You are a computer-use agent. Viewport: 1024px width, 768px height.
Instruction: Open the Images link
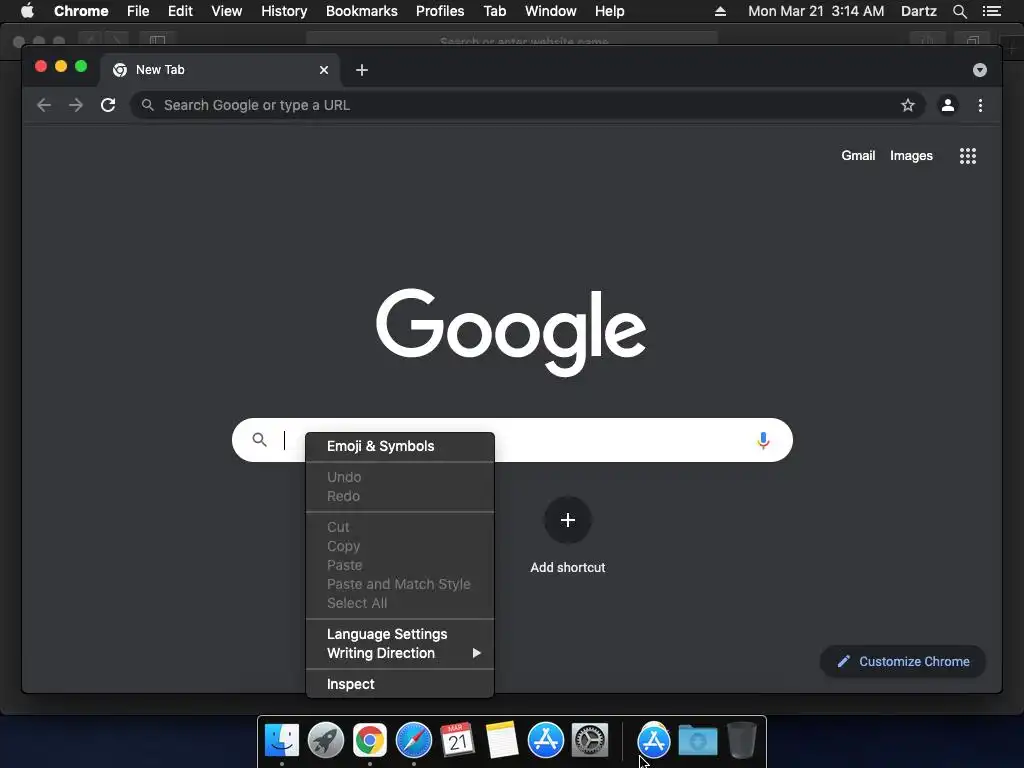(912, 155)
